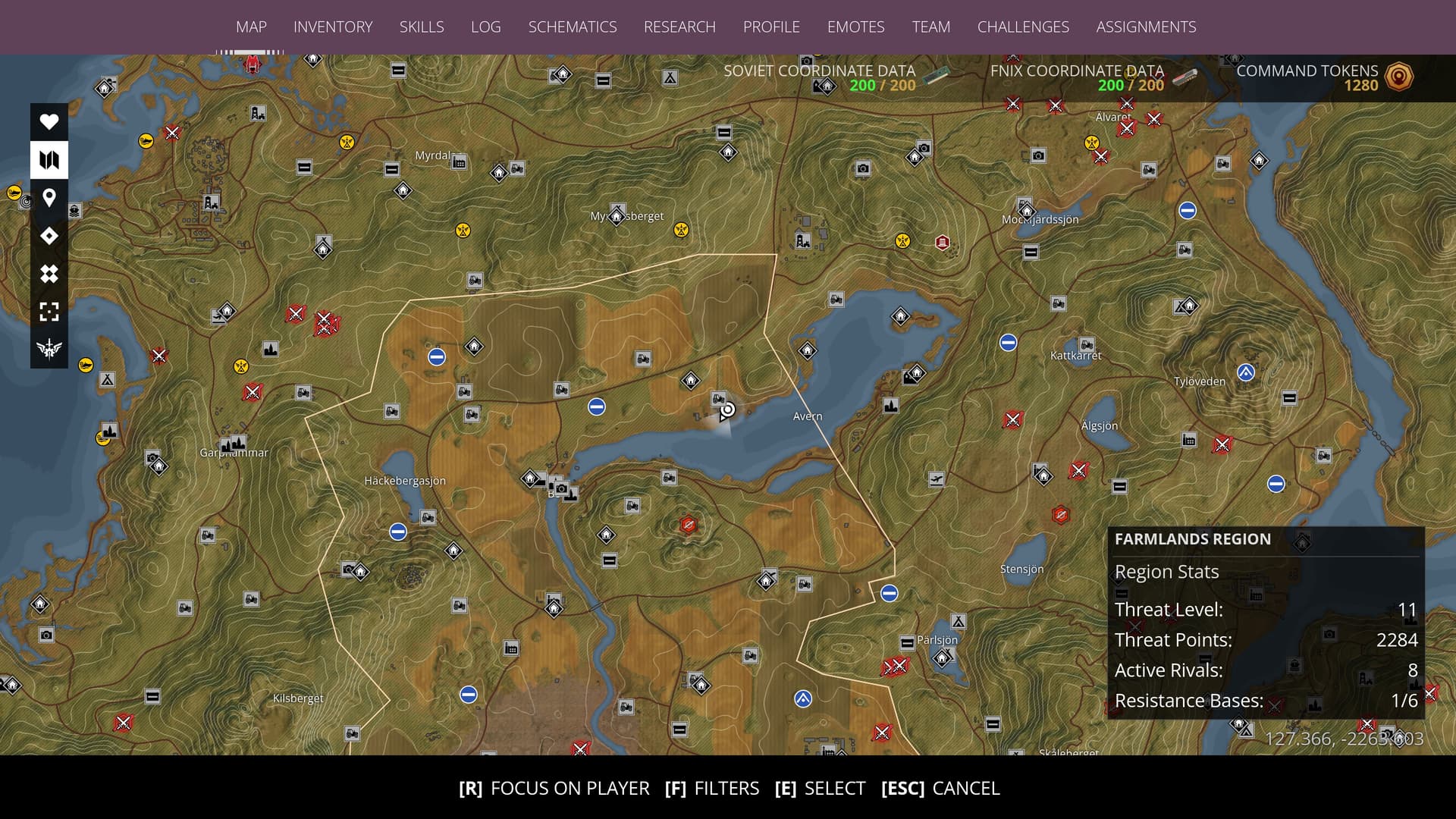Select the yellow round icon west of Myrsberget
Screen dimensions: 1456x819
click(x=463, y=231)
